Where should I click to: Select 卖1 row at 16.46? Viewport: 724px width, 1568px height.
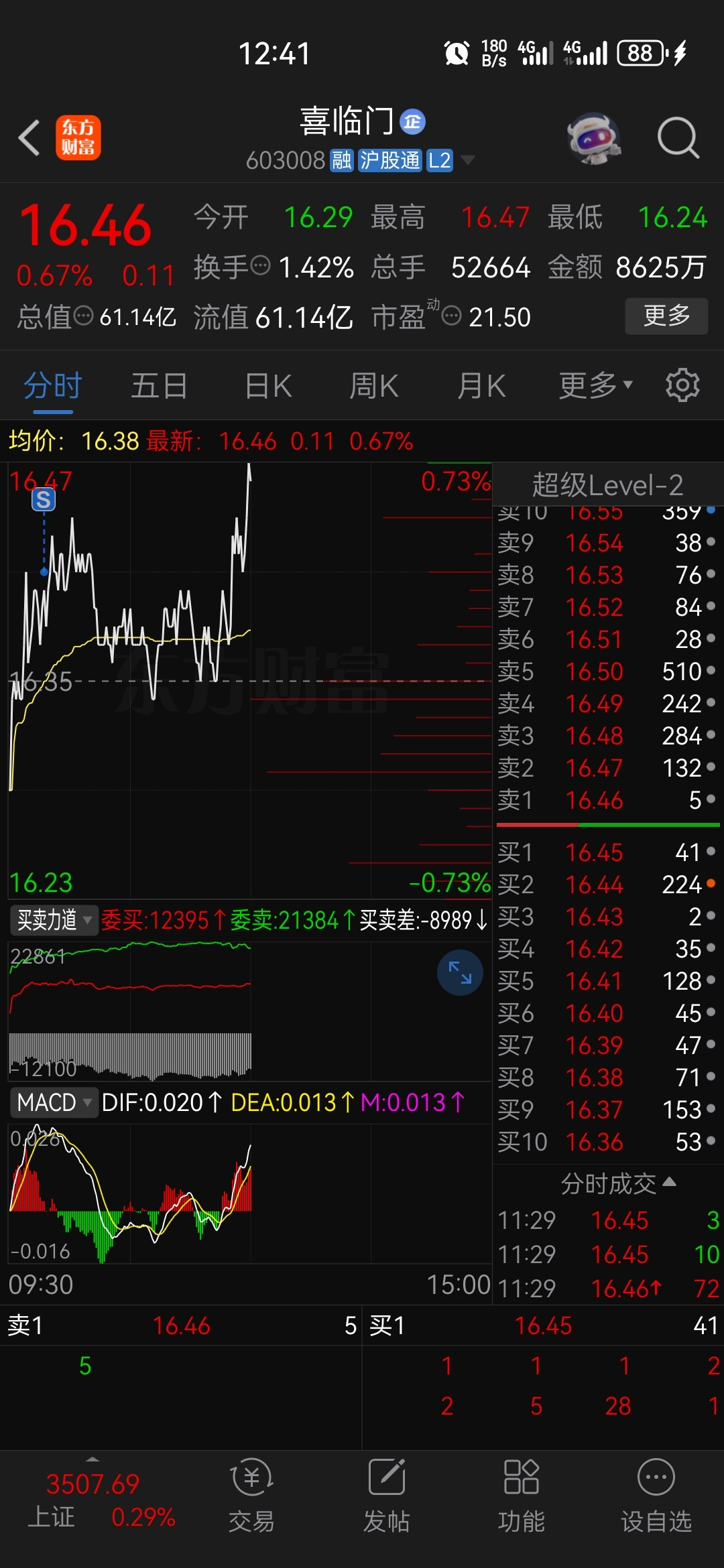pyautogui.click(x=608, y=800)
